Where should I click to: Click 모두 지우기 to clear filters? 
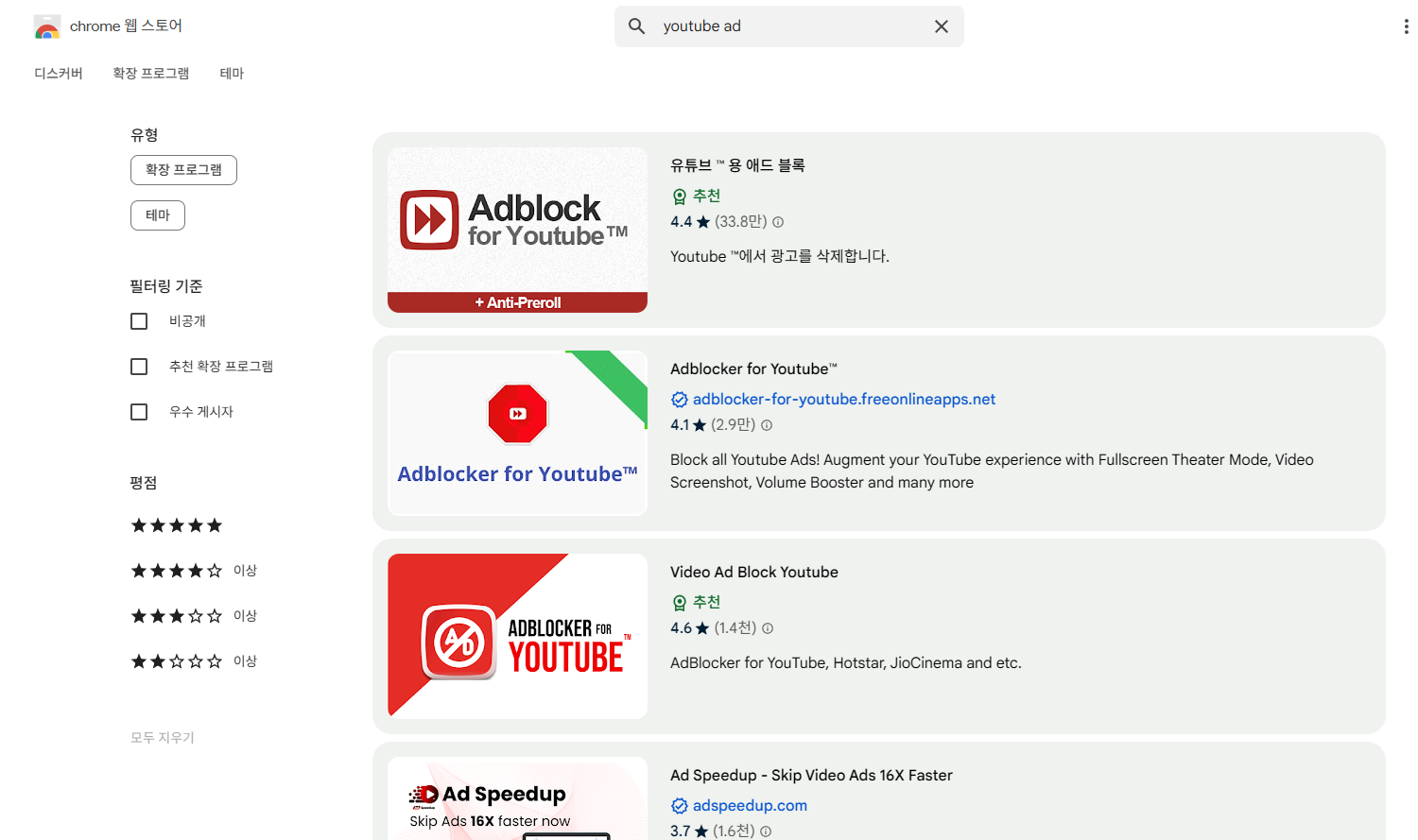click(163, 738)
